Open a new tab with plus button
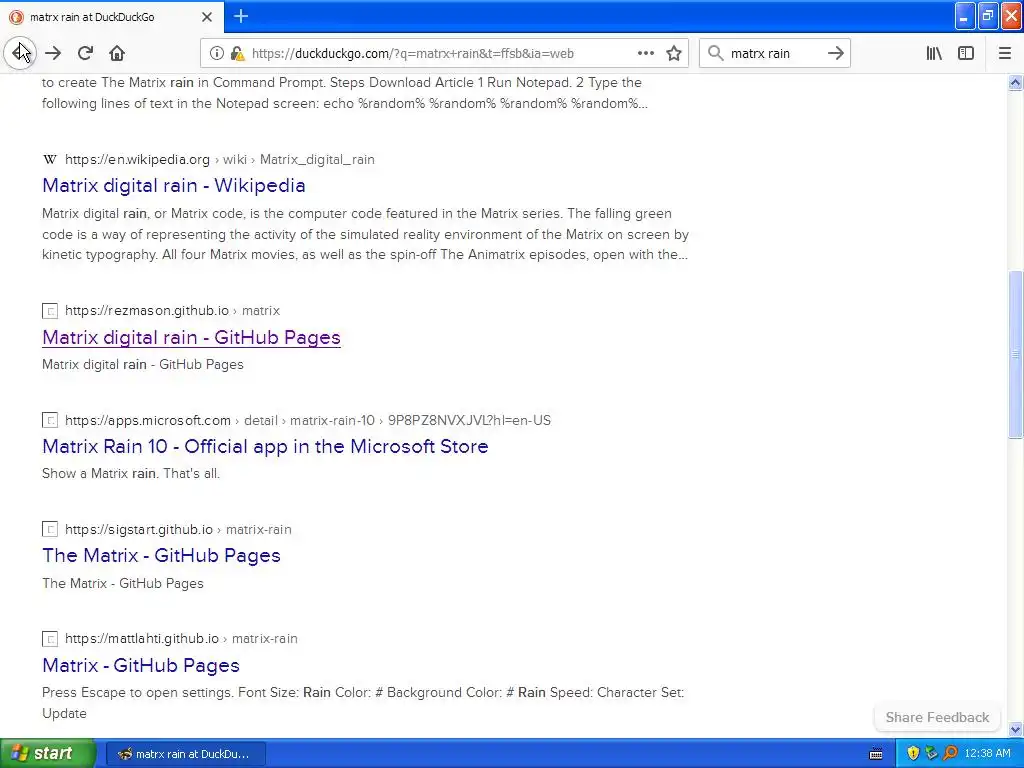Viewport: 1024px width, 768px height. pos(241,16)
